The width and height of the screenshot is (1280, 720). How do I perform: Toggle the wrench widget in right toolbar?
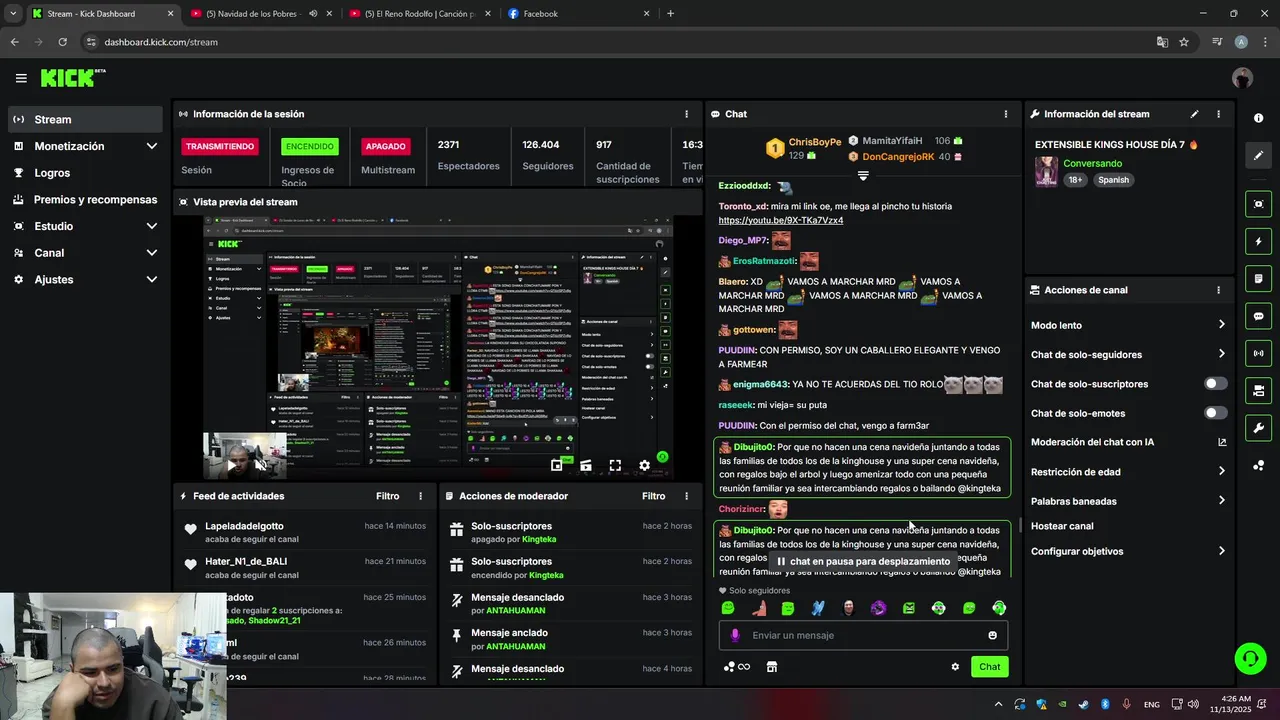tap(1258, 428)
